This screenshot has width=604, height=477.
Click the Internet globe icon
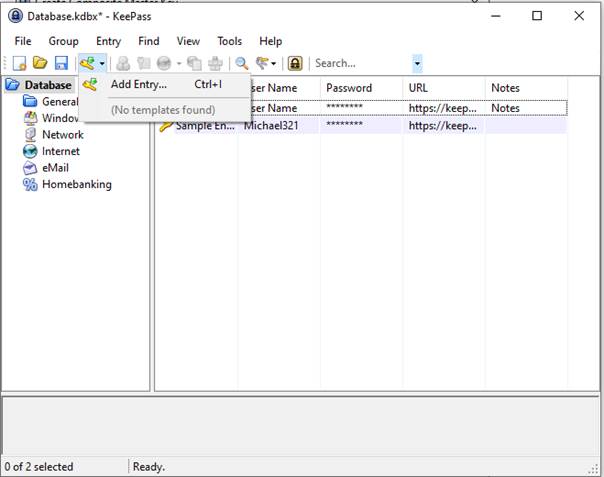tap(30, 151)
